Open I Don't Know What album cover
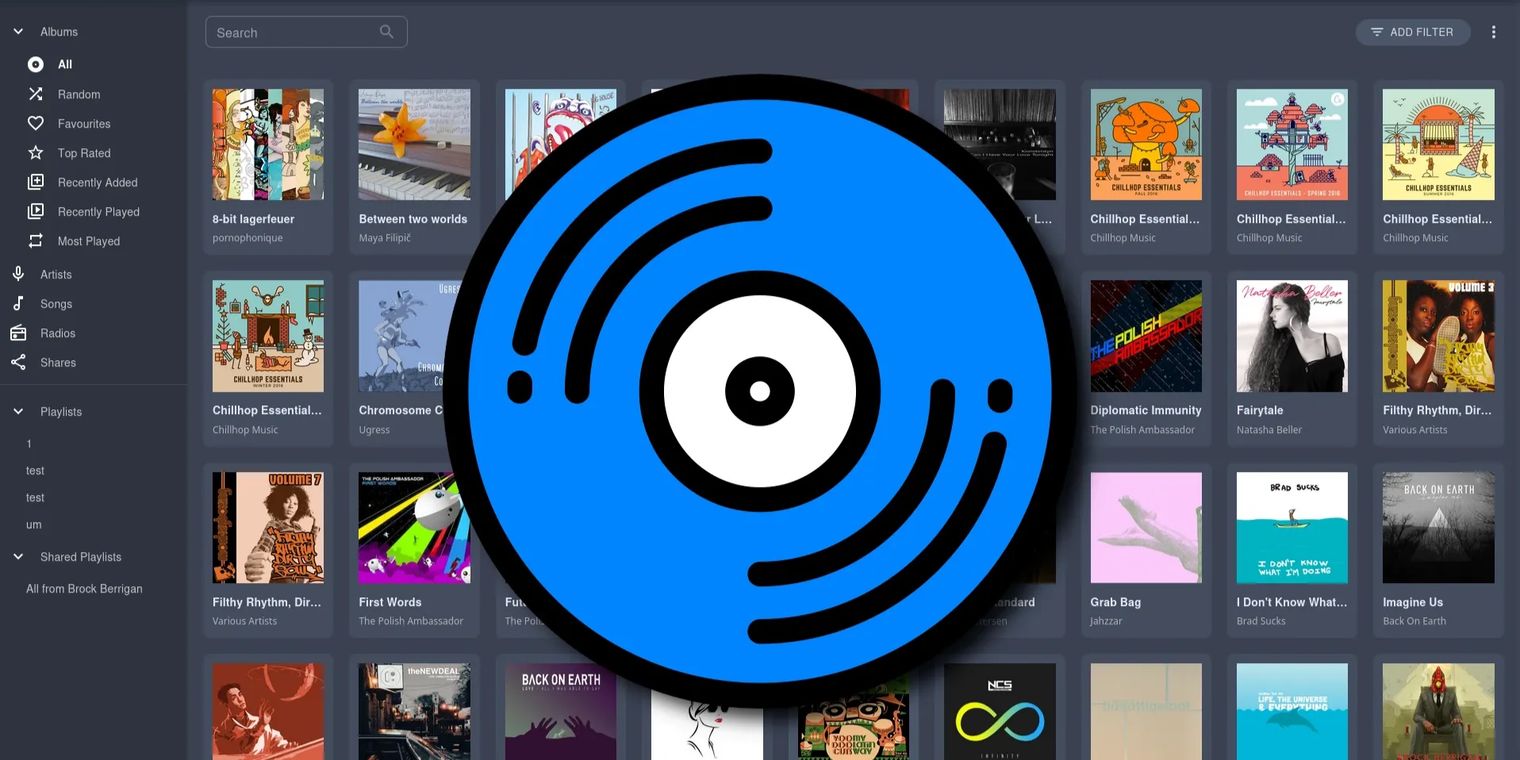Screen dimensions: 1520x760 pos(1292,528)
